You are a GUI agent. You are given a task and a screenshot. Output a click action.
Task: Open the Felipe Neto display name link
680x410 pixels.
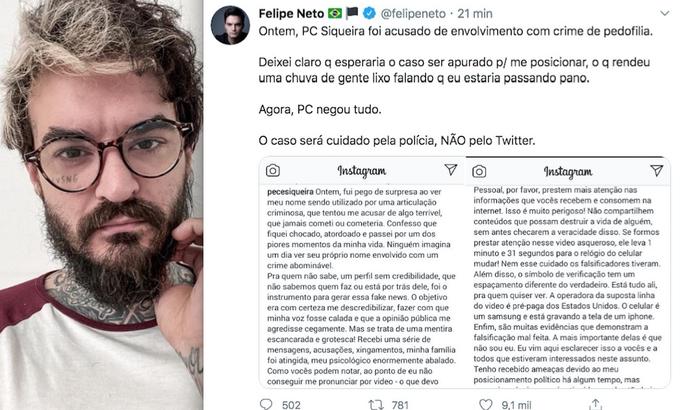(x=297, y=13)
